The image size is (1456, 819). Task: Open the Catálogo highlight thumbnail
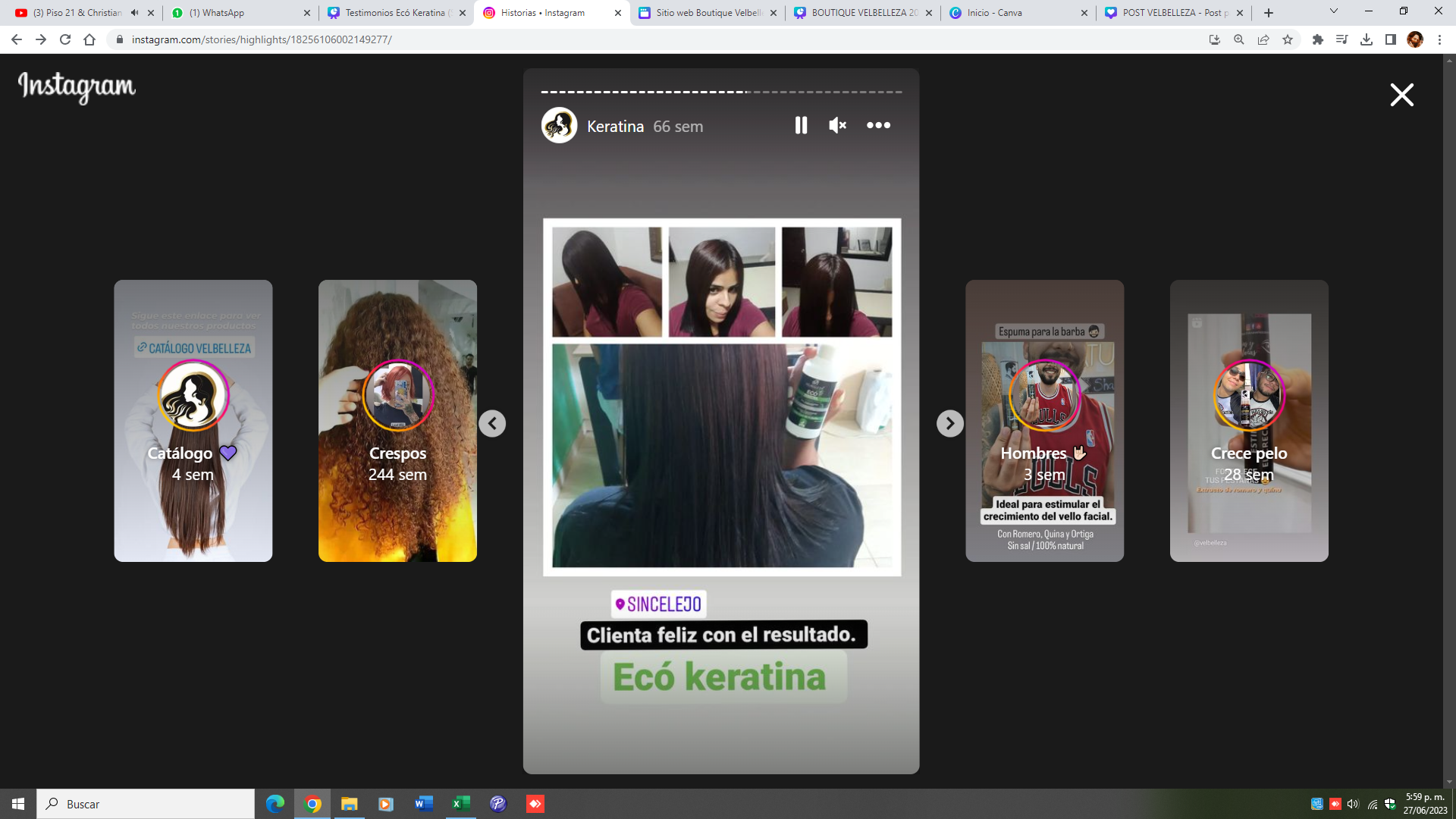193,421
